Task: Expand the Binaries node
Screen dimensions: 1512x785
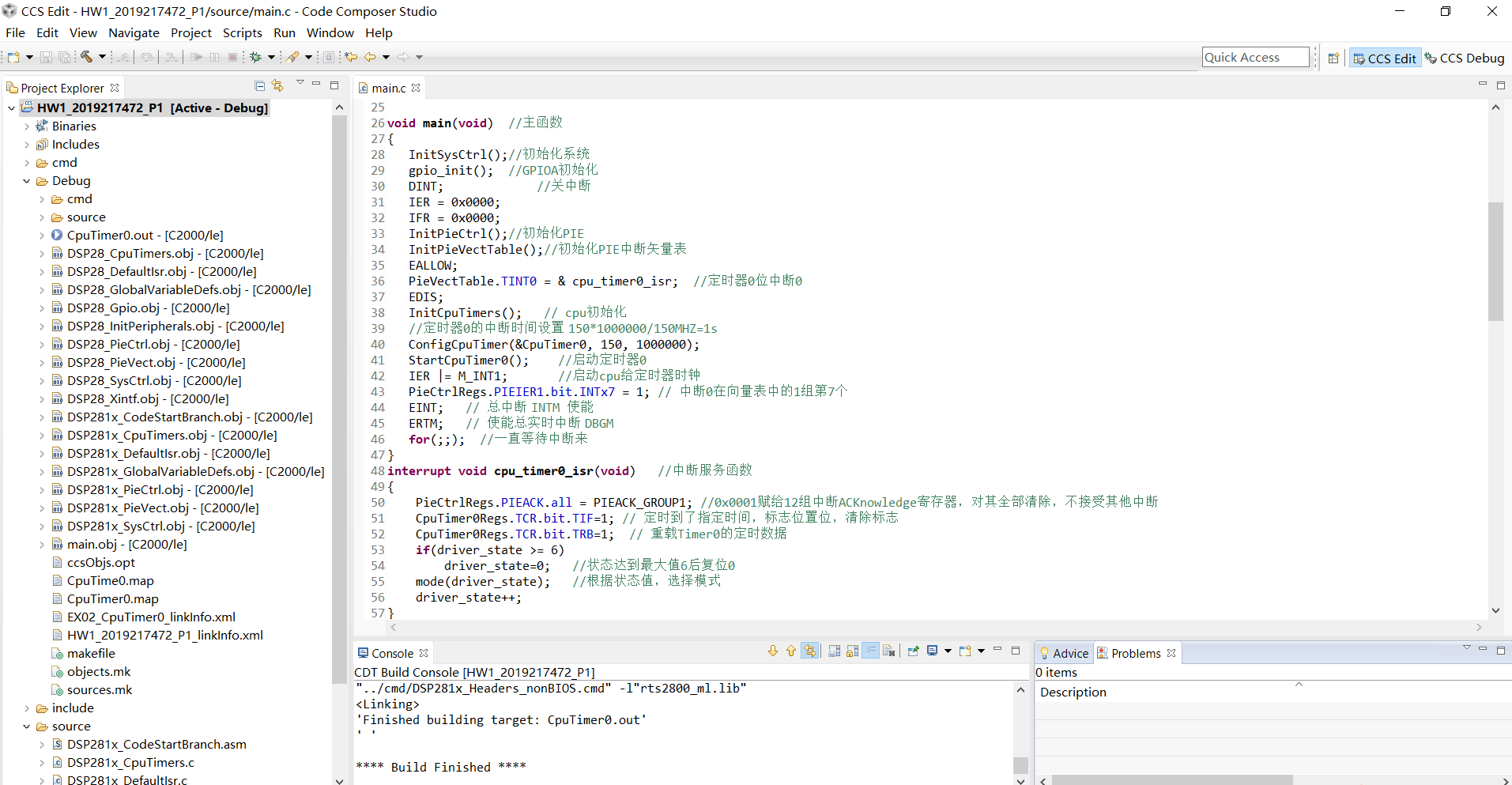Action: [27, 126]
